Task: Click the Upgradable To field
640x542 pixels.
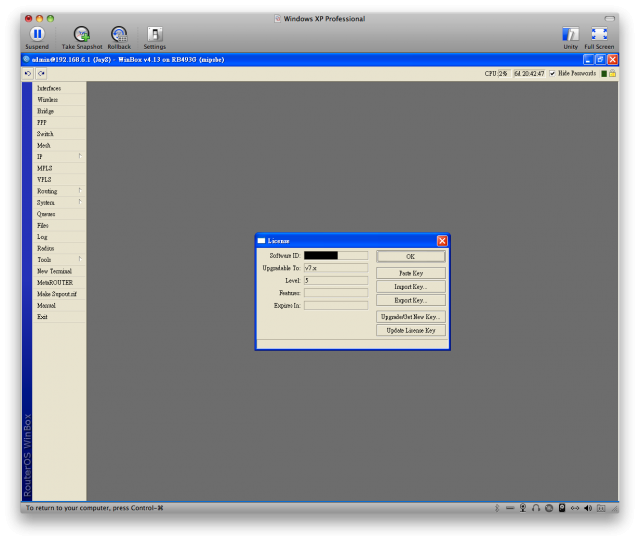Action: 336,268
